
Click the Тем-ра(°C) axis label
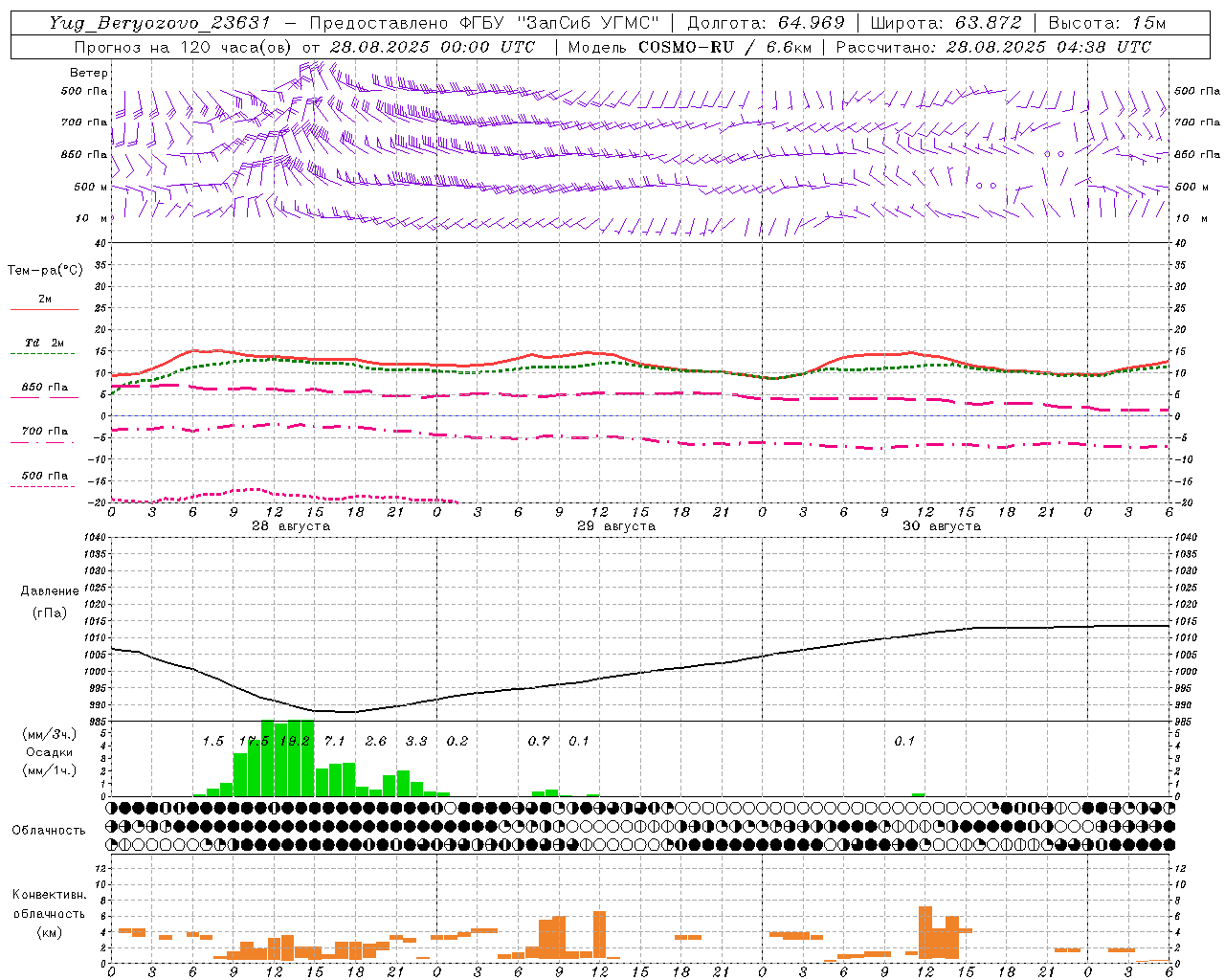pos(45,271)
